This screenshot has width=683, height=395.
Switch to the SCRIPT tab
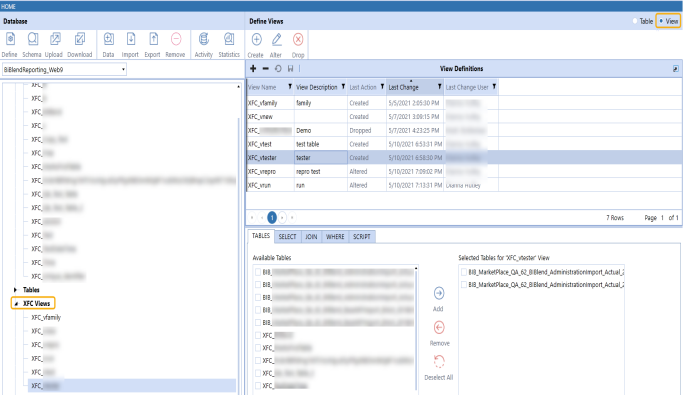coord(362,237)
